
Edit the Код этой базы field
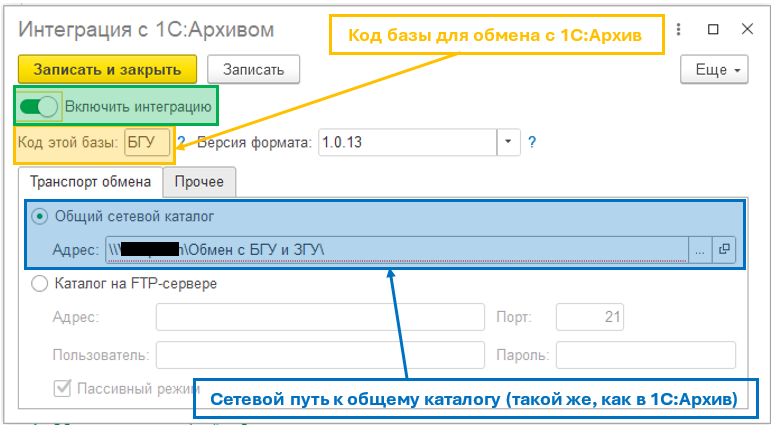point(147,142)
